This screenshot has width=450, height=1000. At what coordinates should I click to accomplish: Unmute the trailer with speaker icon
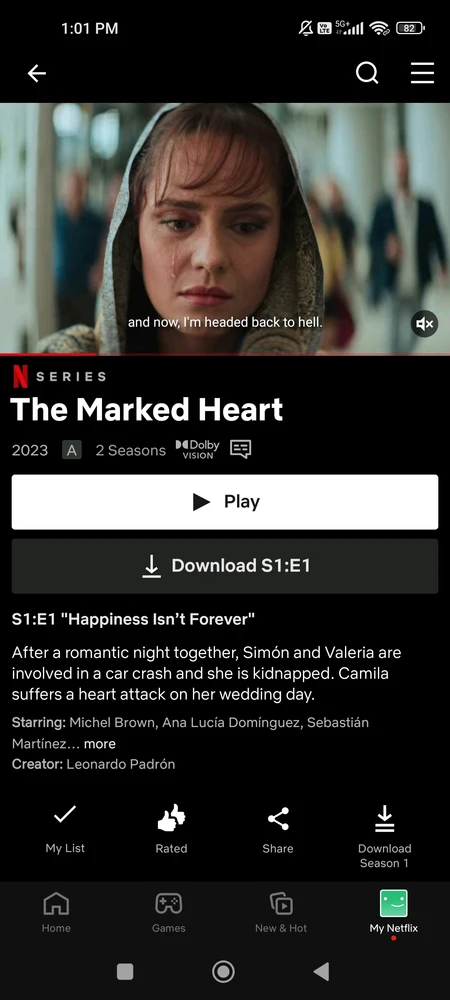pyautogui.click(x=425, y=324)
